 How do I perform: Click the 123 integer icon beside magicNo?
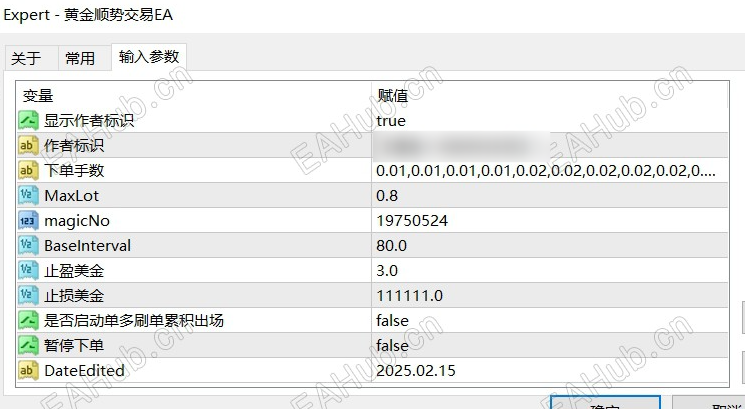(x=28, y=221)
